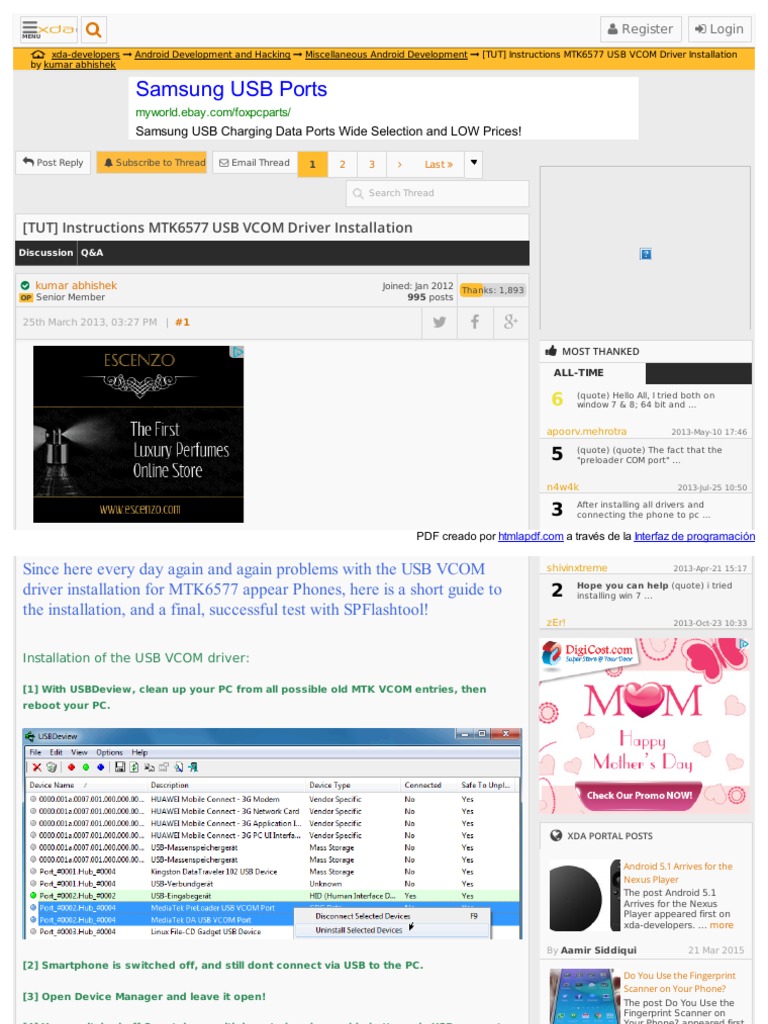Open Samsung USB Ports ad headline

[231, 89]
